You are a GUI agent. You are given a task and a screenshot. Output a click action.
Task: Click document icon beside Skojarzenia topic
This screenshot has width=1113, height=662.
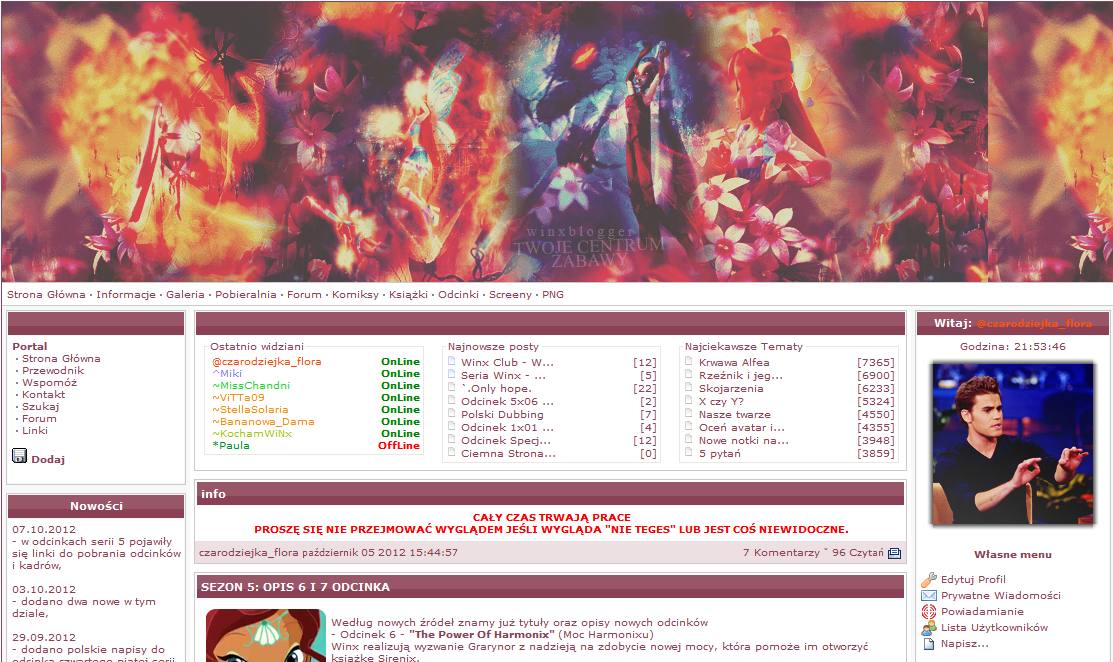(689, 387)
